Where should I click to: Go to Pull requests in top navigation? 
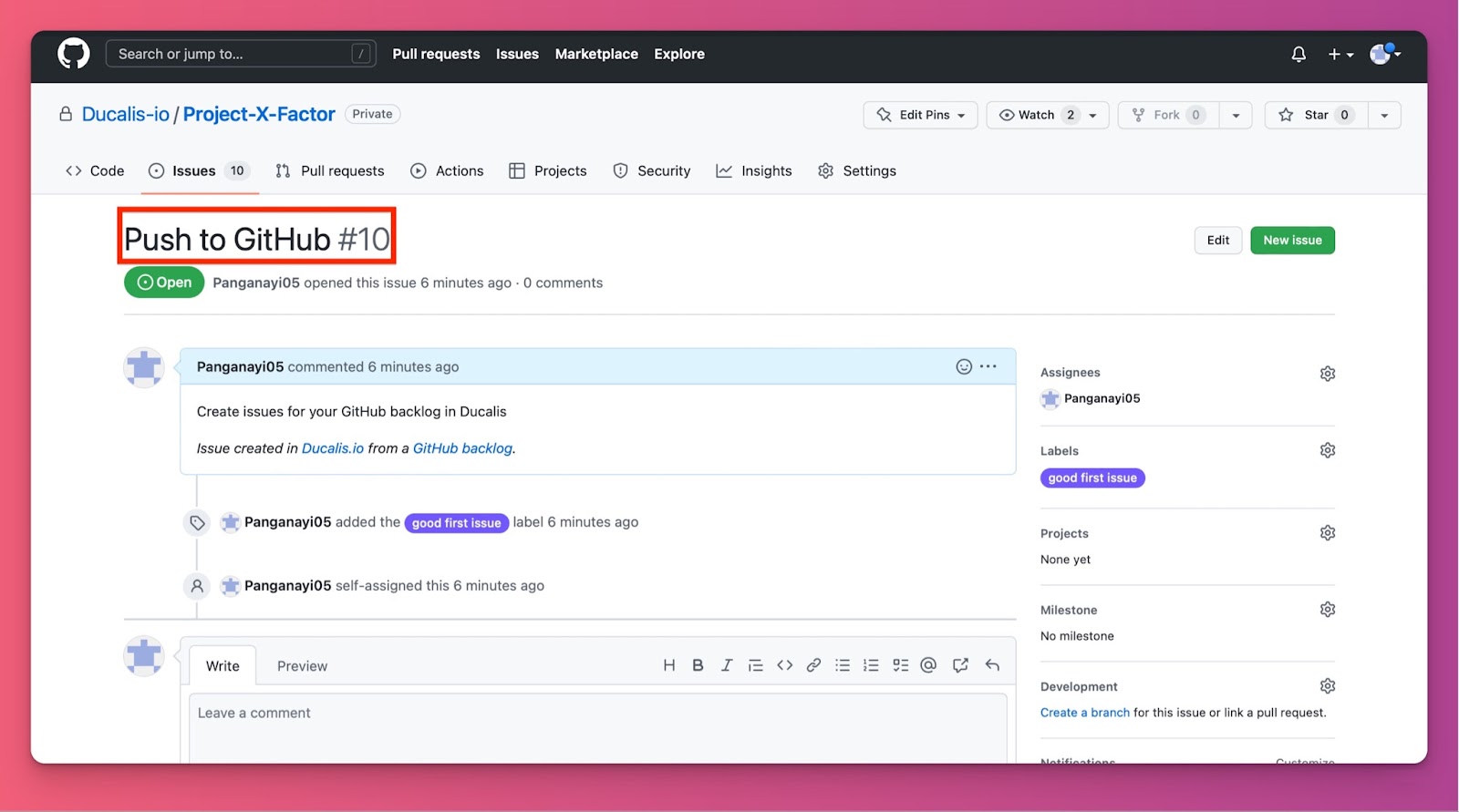[436, 54]
